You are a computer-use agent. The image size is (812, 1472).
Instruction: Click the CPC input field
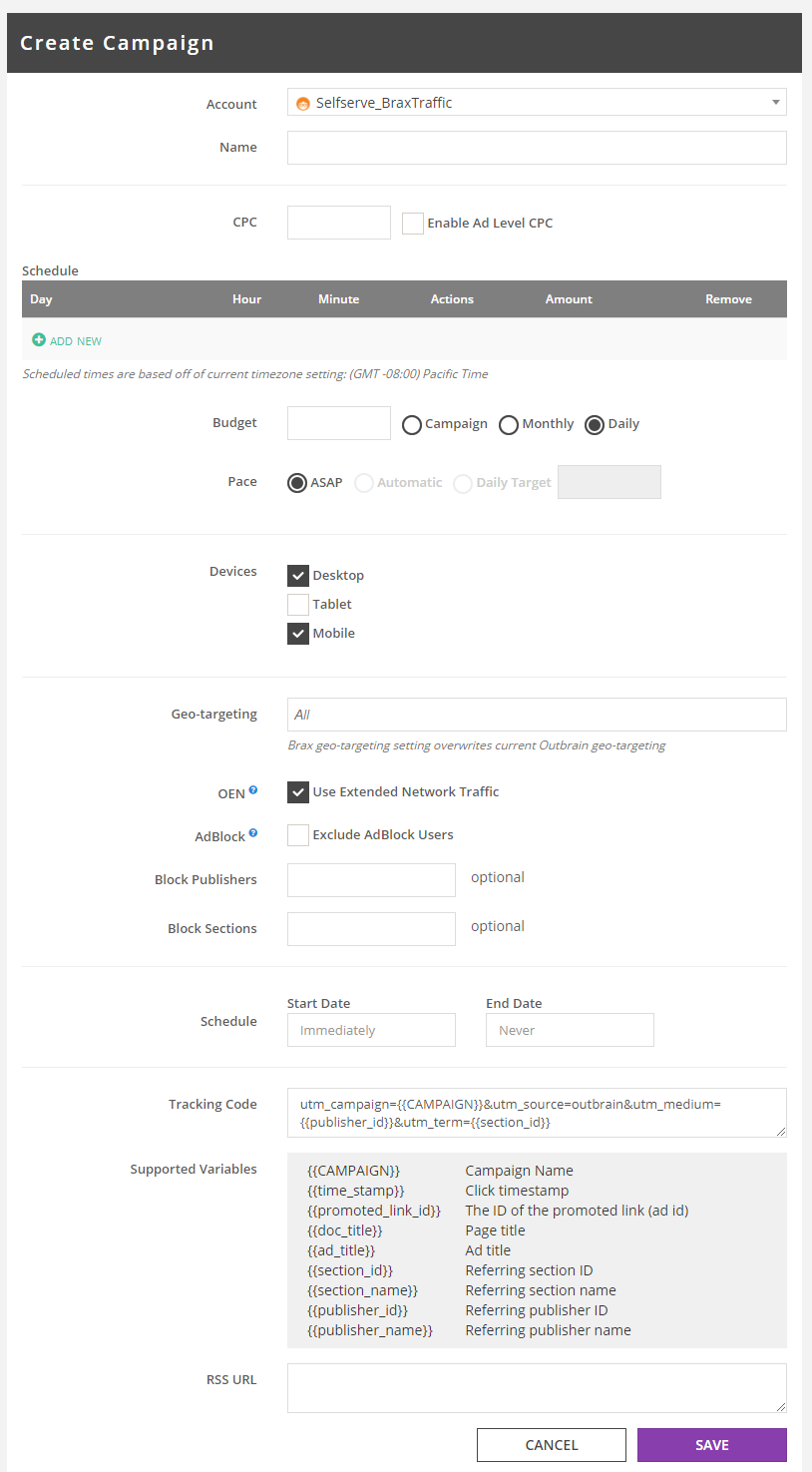pos(339,223)
